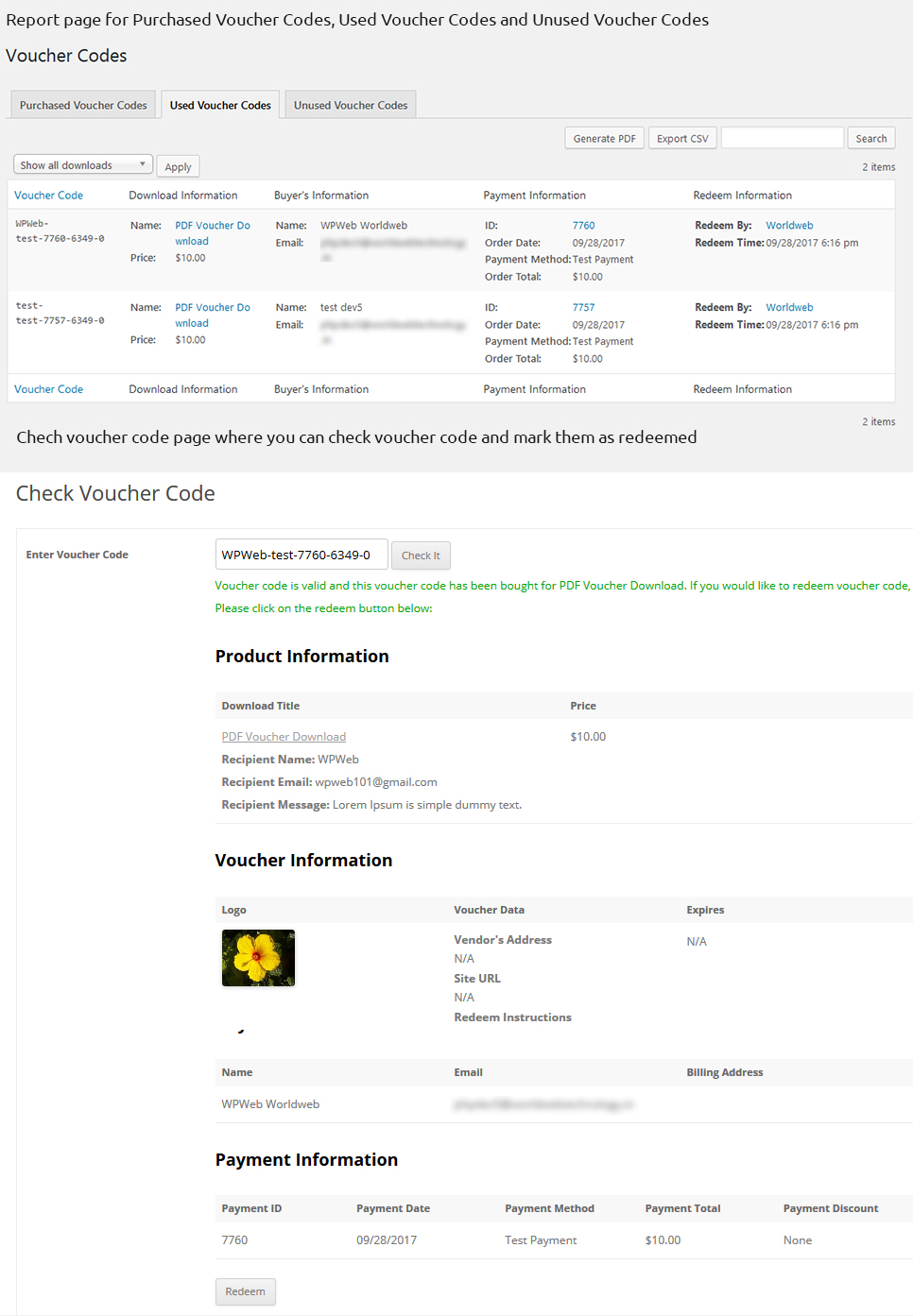Apply the selected download filter
Screen dimensions: 913x1316
[178, 167]
